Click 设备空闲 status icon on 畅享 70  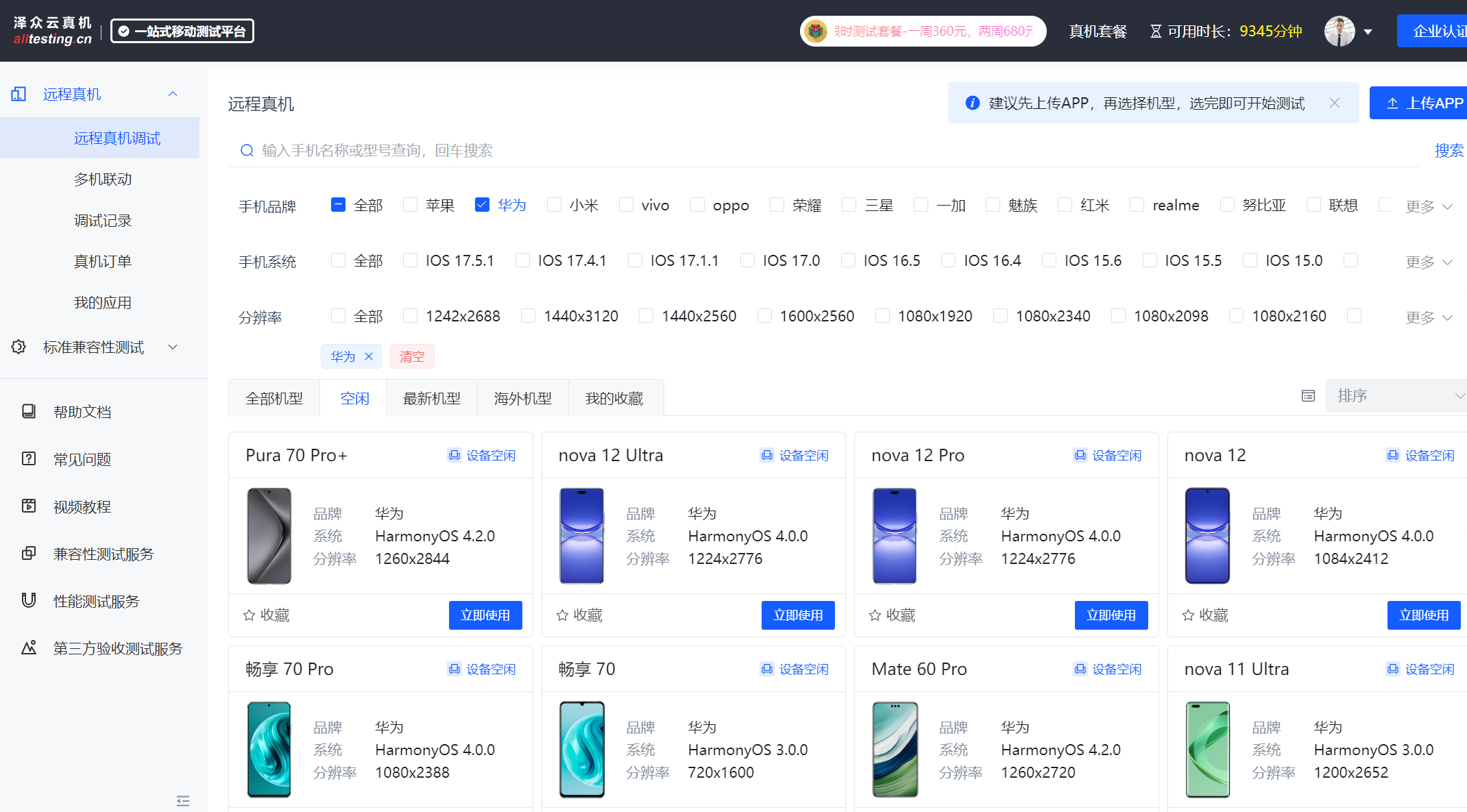click(766, 669)
